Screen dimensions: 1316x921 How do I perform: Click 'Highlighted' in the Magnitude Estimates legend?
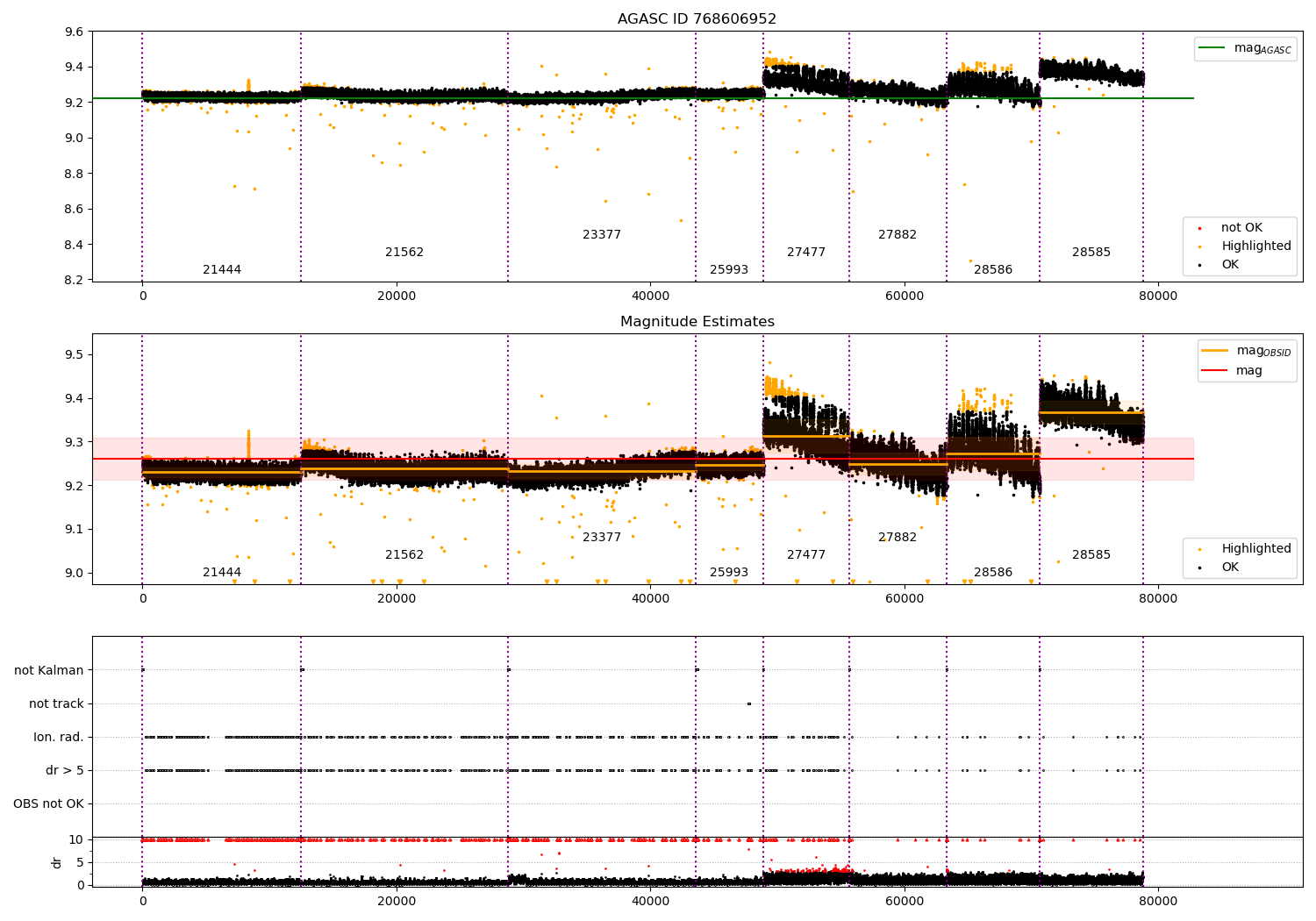pos(1247,549)
